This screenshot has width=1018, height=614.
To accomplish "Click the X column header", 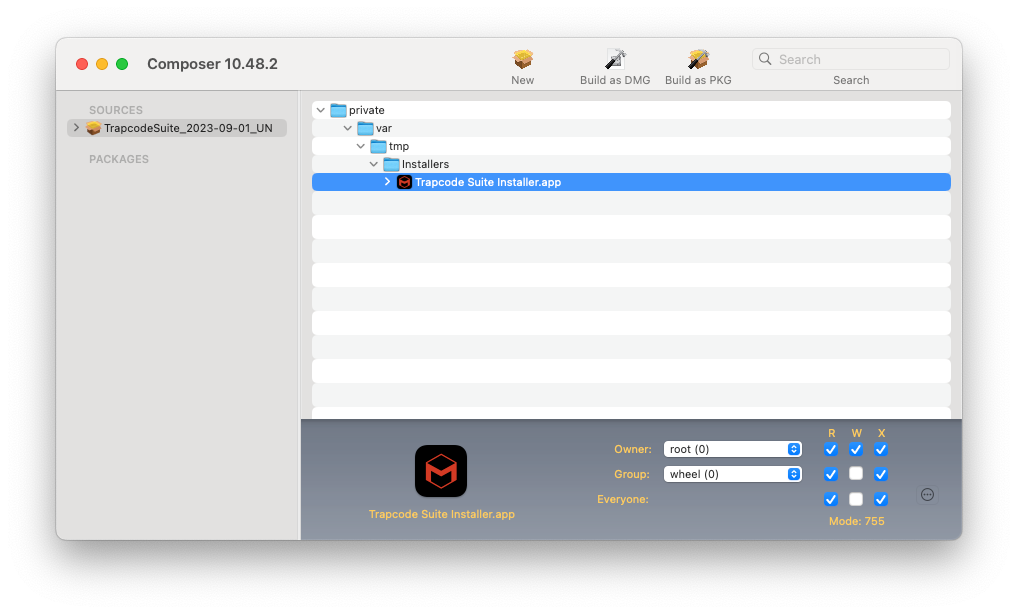I will click(x=881, y=433).
